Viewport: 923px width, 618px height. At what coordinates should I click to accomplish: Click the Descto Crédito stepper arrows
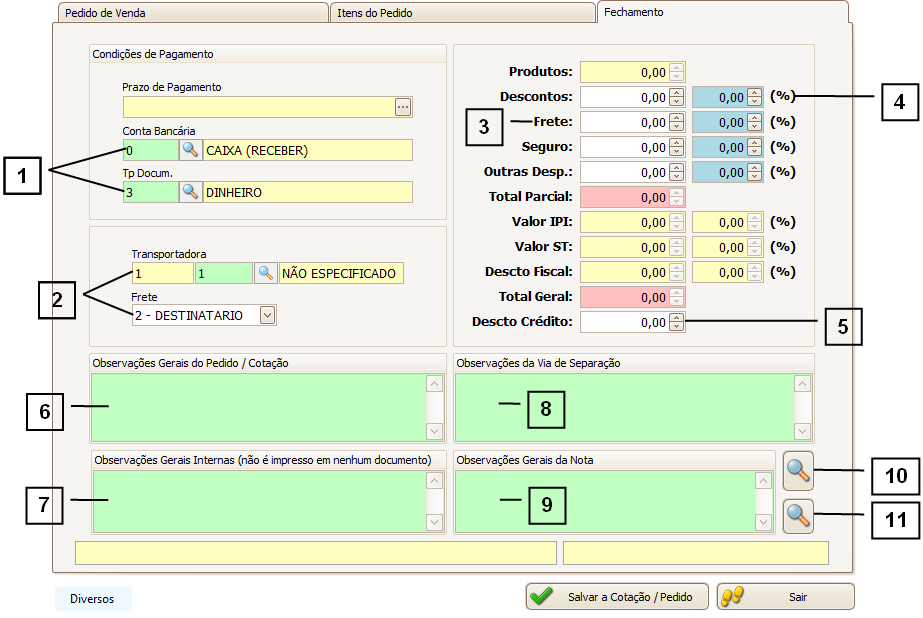(677, 322)
